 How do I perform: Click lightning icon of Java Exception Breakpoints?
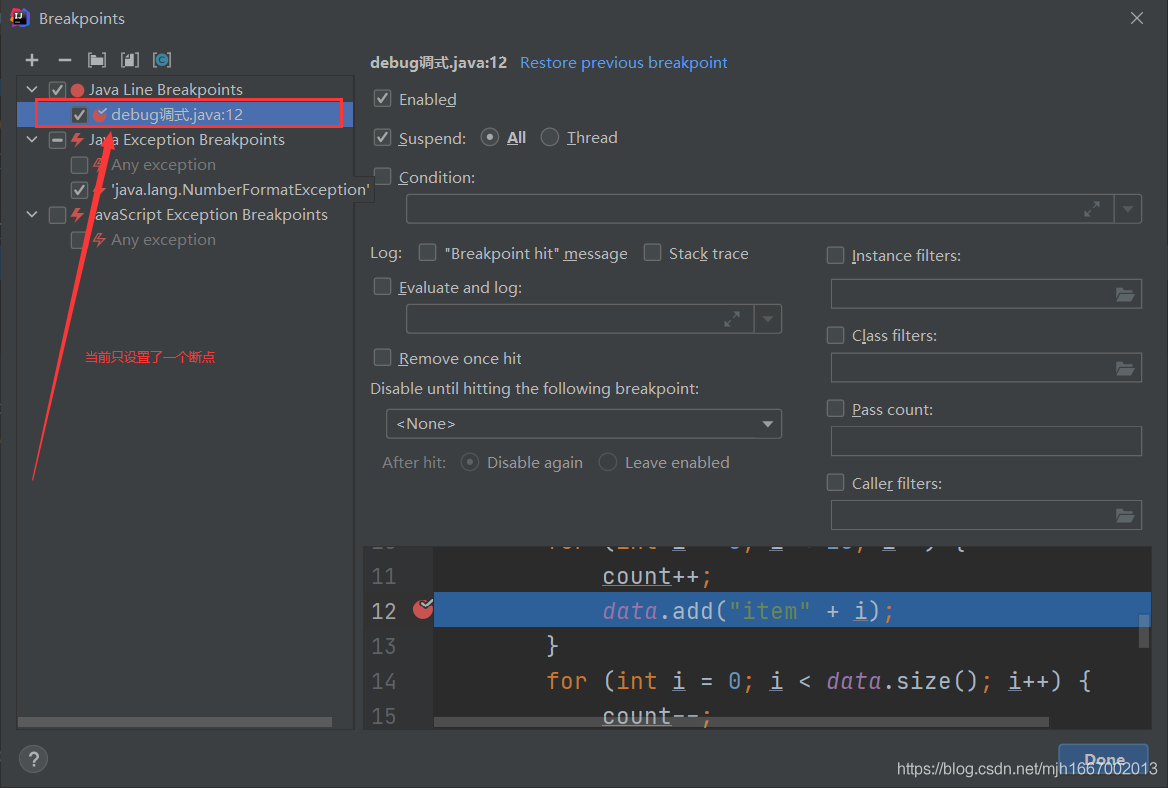(77, 139)
